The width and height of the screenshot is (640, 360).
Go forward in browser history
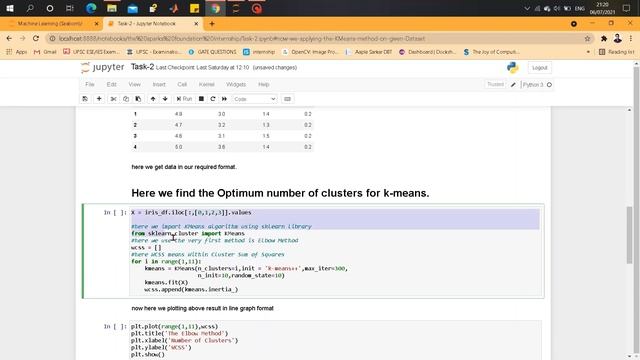(22, 38)
